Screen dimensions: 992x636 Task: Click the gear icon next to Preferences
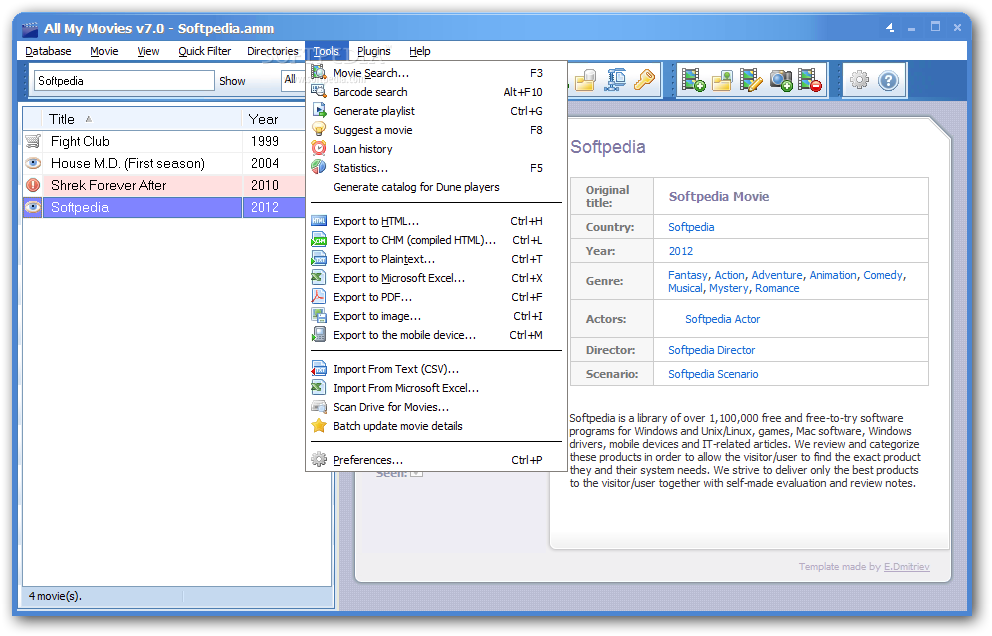pyautogui.click(x=319, y=460)
